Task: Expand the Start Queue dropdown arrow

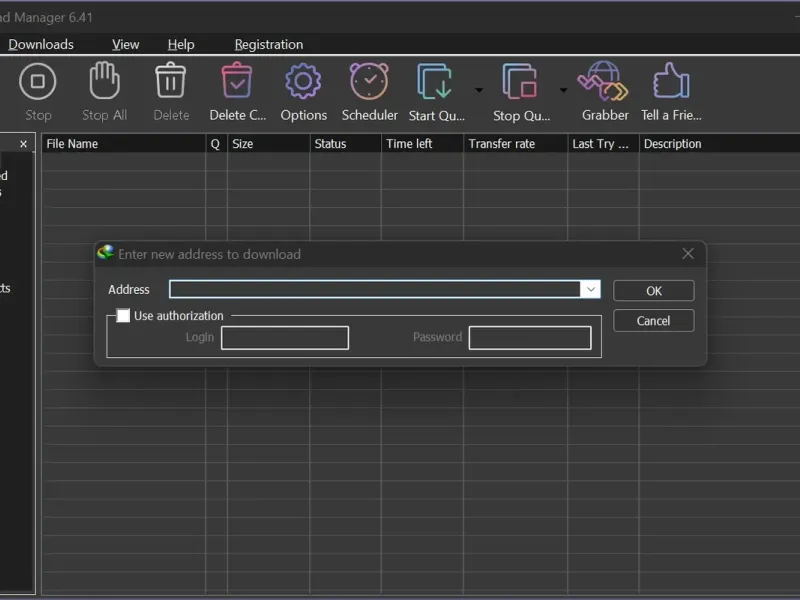Action: coord(479,90)
